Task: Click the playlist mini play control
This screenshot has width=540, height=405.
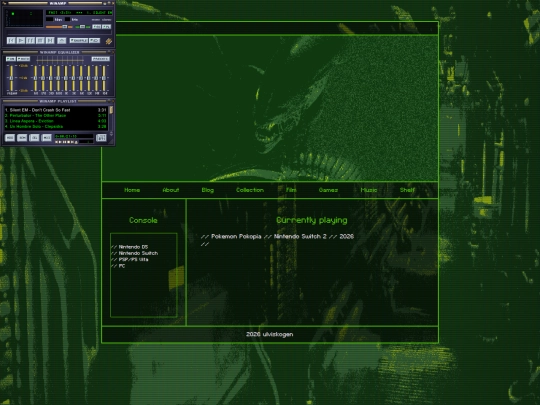Action: pos(60,142)
